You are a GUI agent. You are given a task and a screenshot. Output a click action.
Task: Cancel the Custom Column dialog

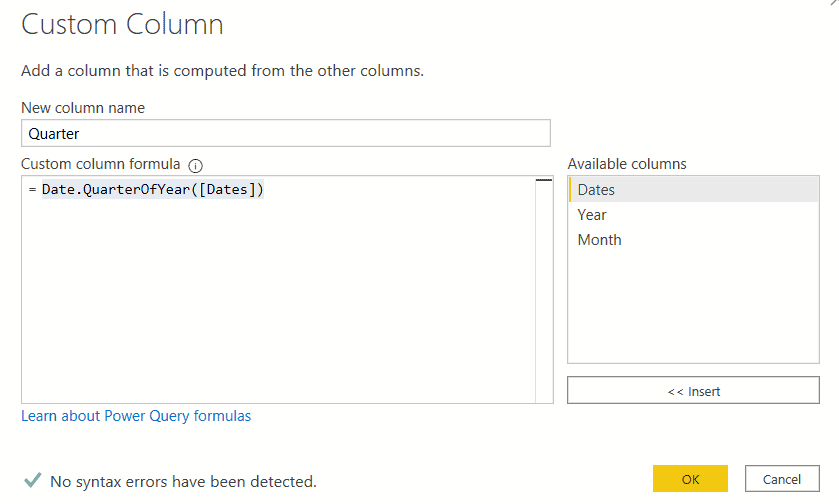tap(782, 479)
